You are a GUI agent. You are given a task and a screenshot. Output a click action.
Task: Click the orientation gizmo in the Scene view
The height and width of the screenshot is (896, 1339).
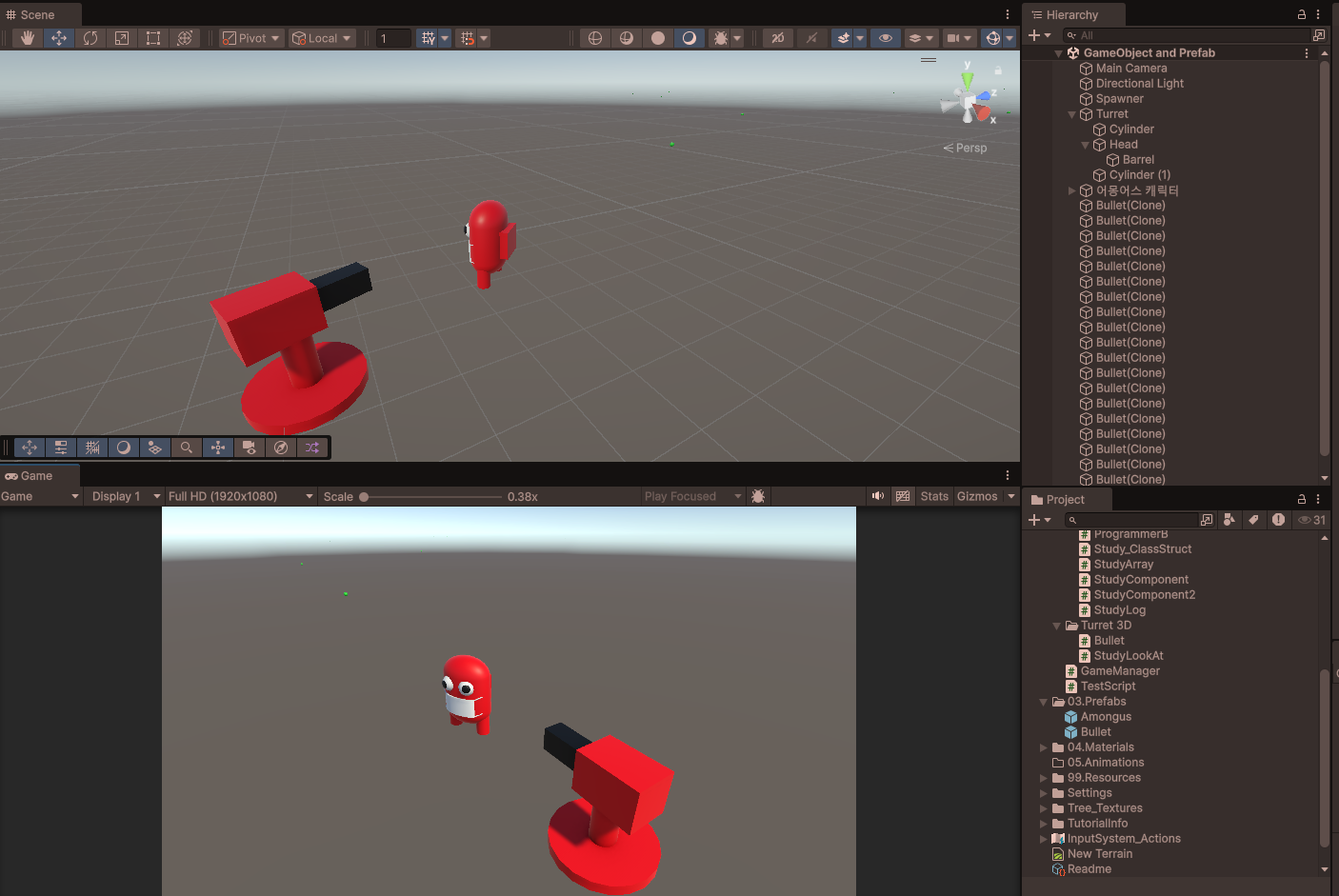click(969, 101)
